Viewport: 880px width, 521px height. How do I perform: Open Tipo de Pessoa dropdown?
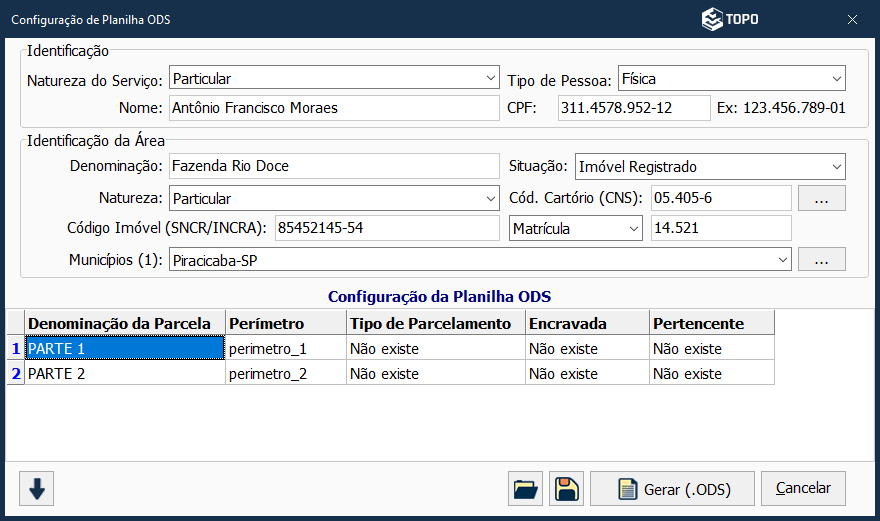(836, 78)
